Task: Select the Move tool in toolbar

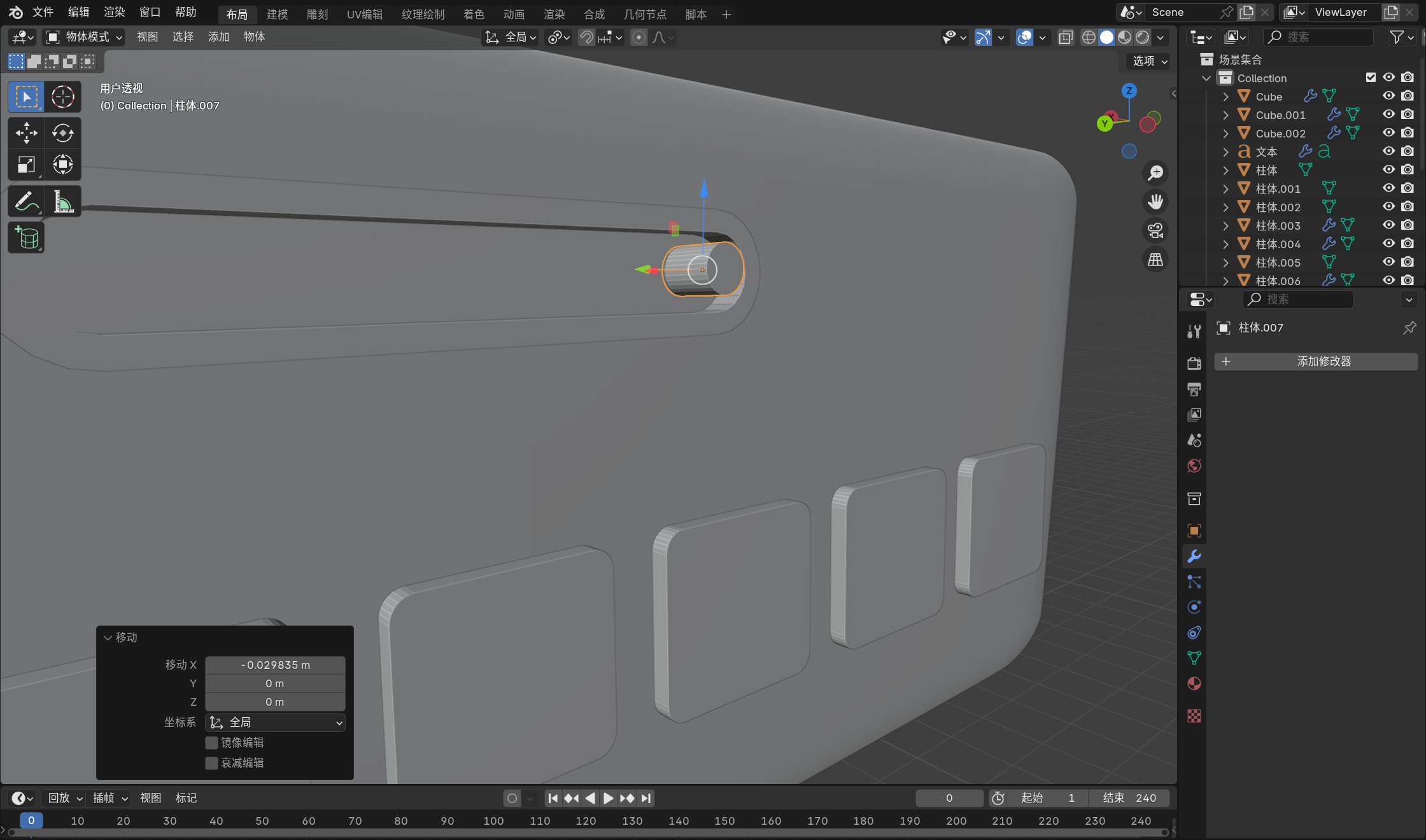Action: pos(26,133)
